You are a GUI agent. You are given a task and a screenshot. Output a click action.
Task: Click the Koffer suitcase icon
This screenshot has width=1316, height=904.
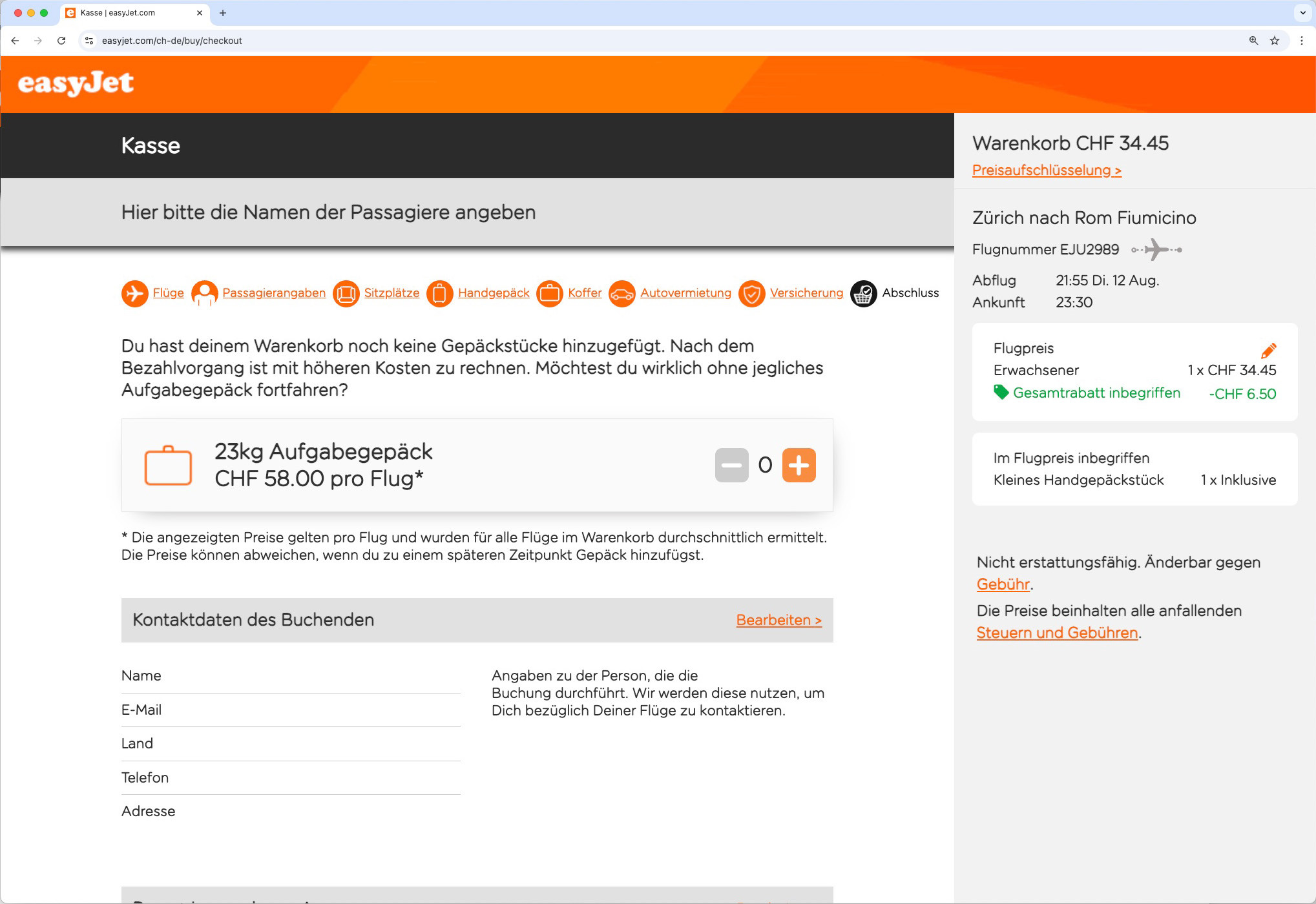(x=550, y=293)
